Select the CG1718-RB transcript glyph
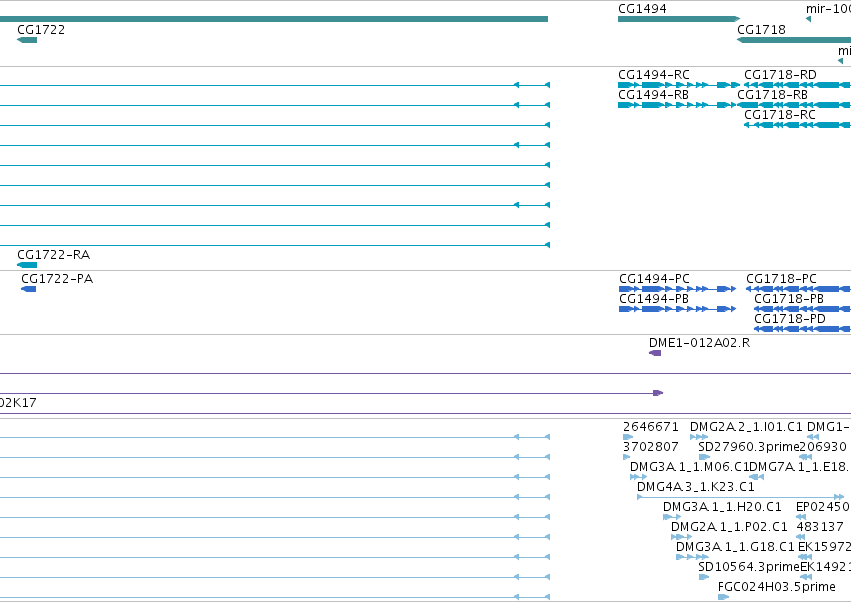This screenshot has width=851, height=602. [794, 105]
